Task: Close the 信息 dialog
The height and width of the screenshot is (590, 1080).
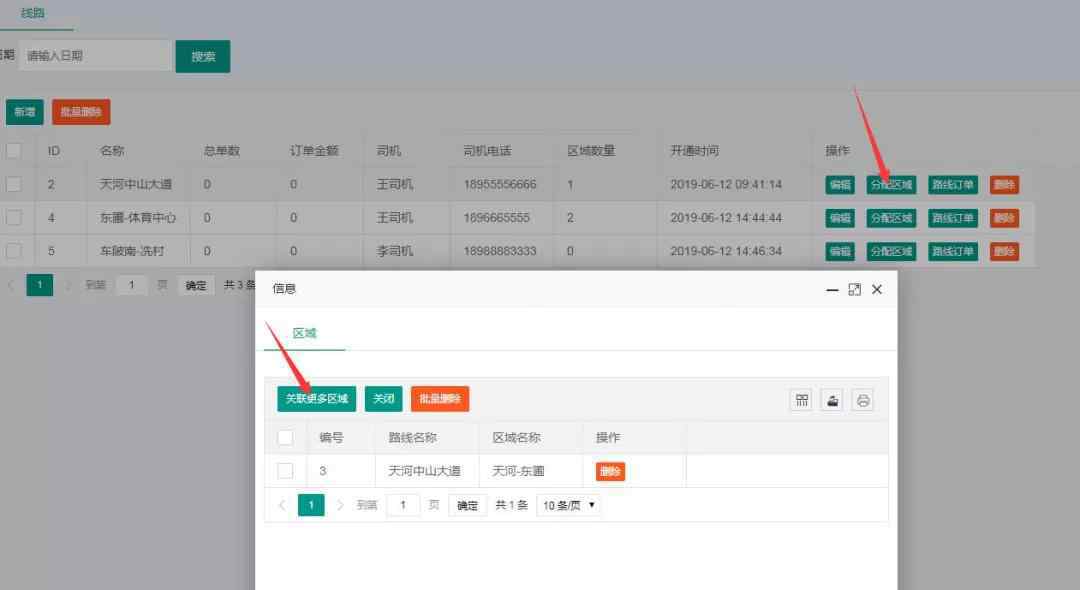Action: coord(877,290)
